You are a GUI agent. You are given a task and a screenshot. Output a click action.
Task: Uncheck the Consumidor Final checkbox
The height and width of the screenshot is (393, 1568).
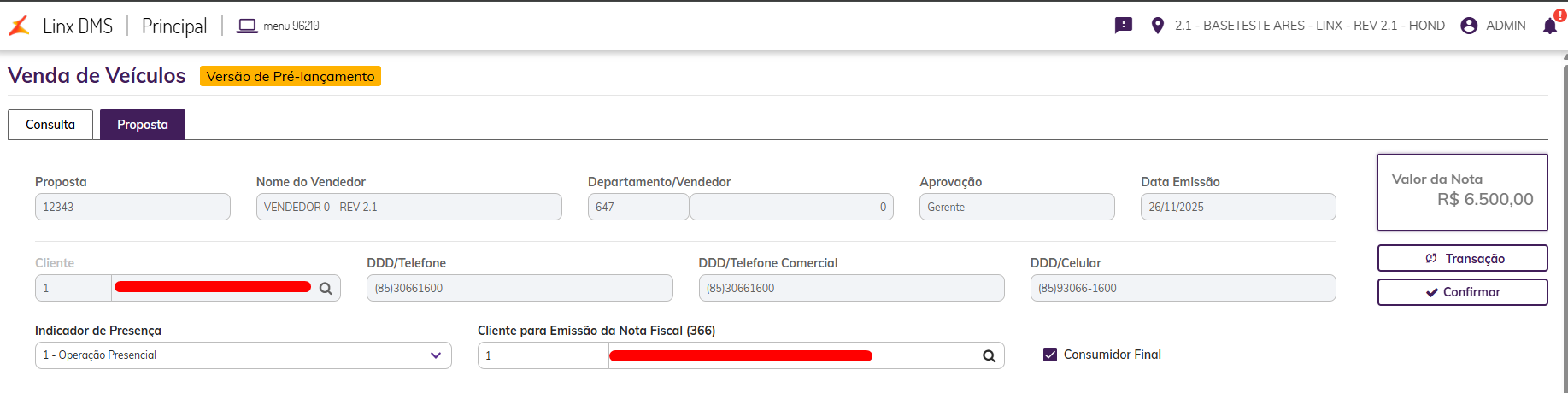point(1050,355)
